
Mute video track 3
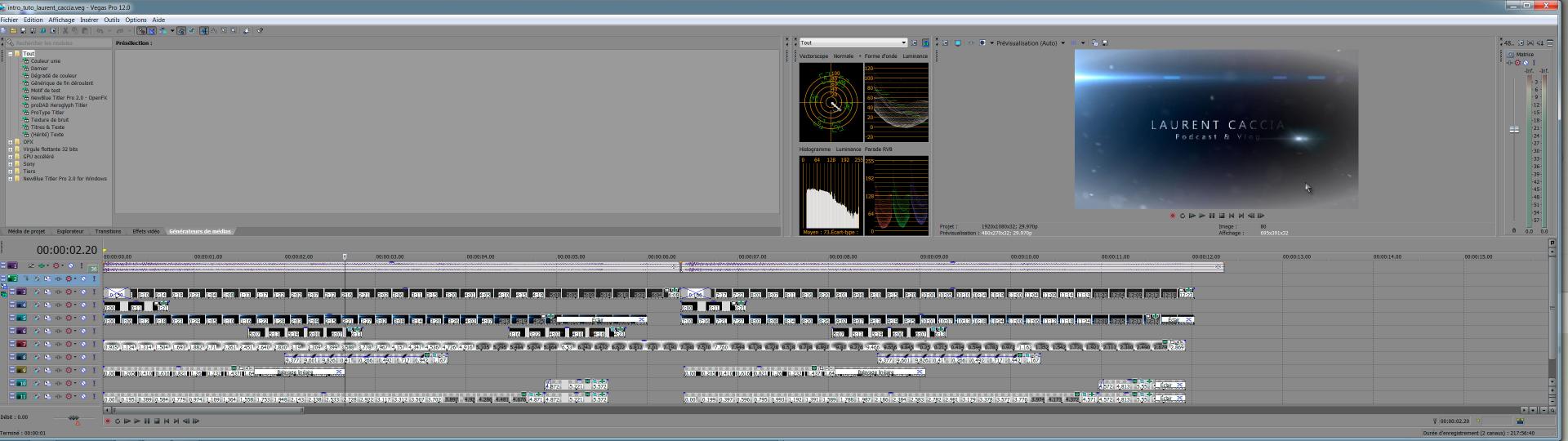pos(83,292)
